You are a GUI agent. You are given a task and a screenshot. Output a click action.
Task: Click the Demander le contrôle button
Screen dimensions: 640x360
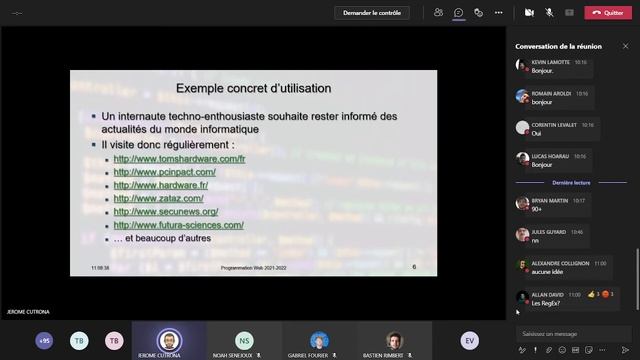(x=372, y=13)
